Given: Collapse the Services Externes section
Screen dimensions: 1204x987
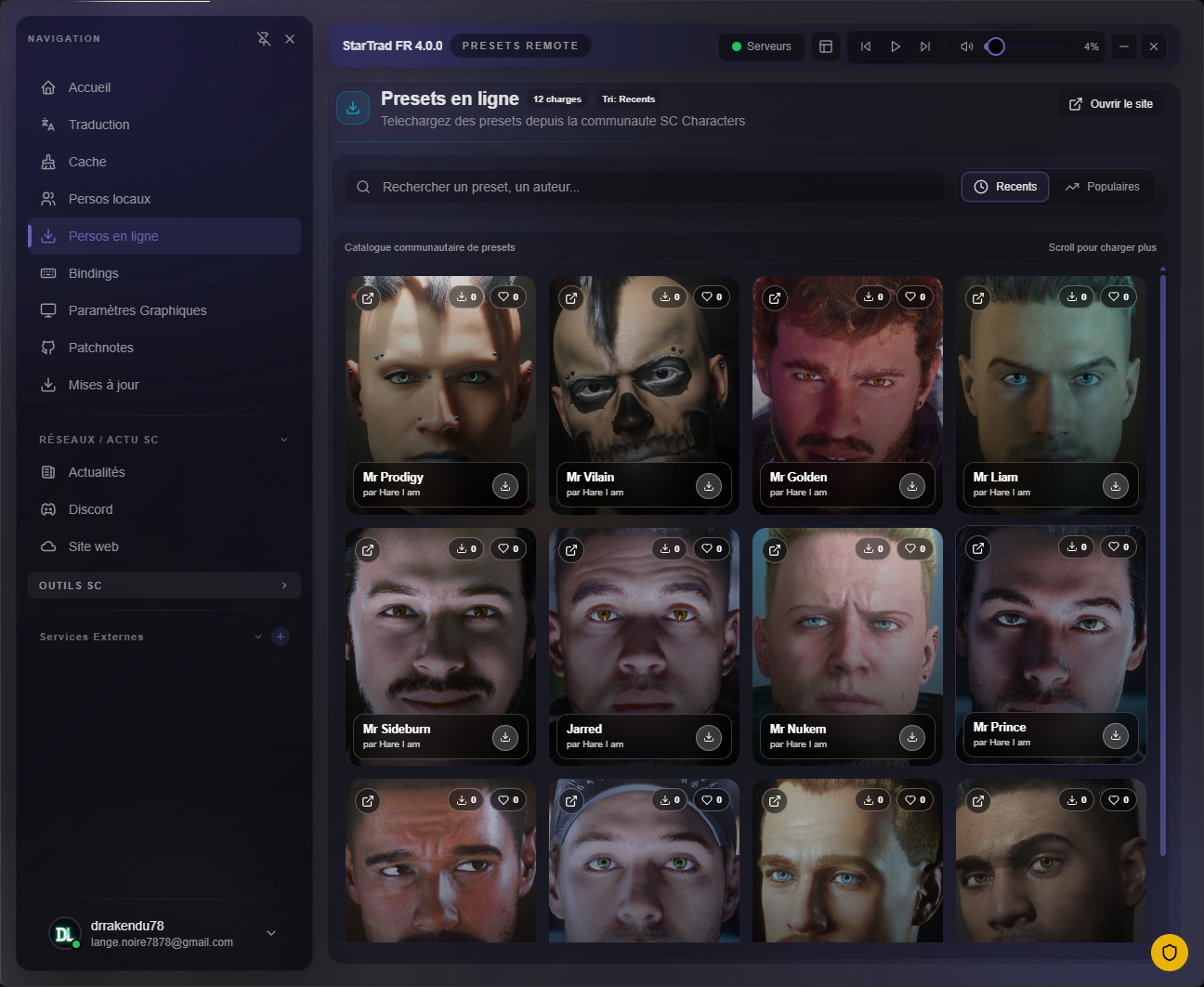Looking at the screenshot, I should tap(258, 637).
